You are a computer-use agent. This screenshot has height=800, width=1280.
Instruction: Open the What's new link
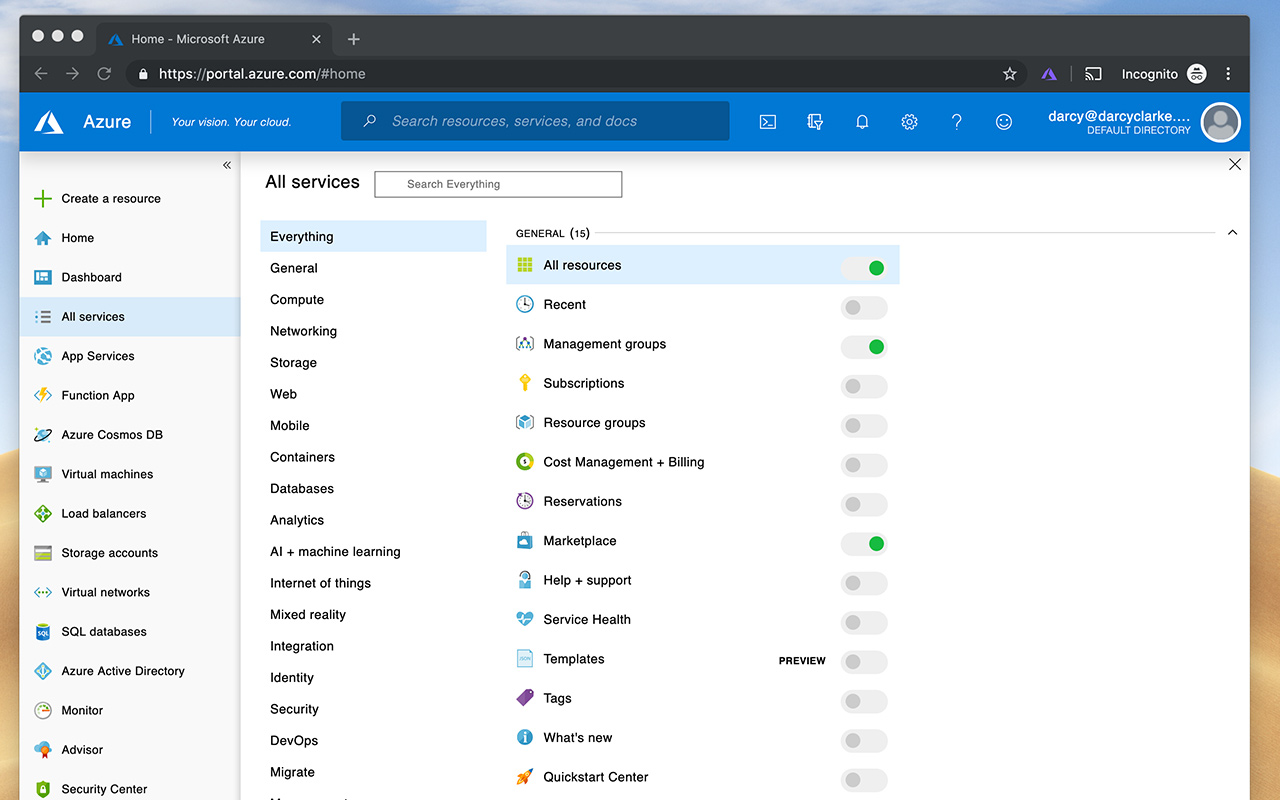point(578,738)
